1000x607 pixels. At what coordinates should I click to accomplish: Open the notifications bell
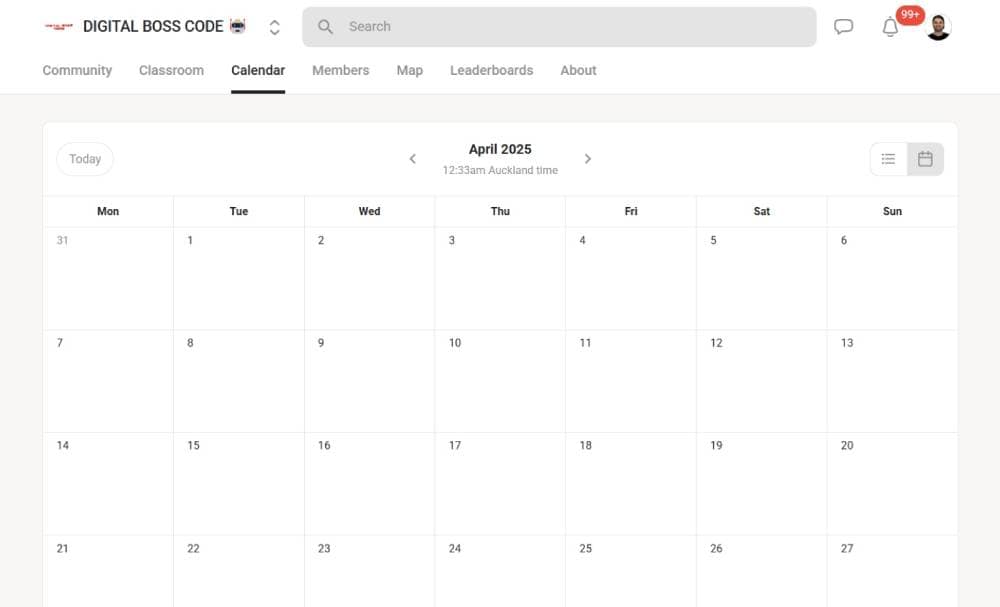tap(890, 27)
